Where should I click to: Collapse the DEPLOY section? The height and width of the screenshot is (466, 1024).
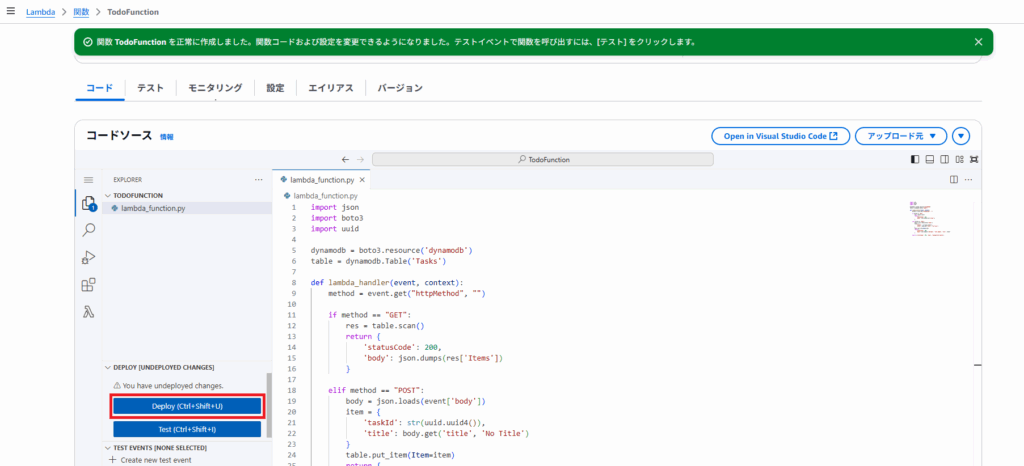point(108,367)
